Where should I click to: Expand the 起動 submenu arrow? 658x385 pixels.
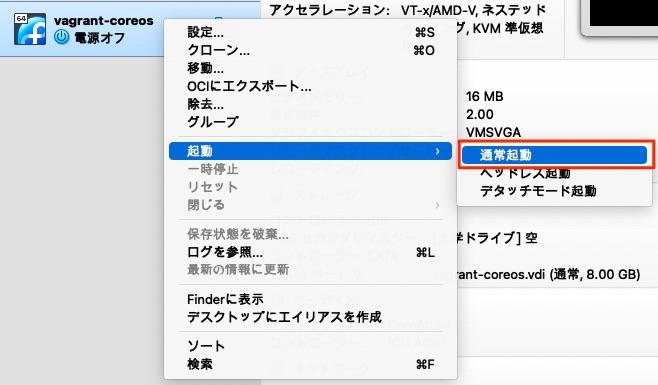tap(437, 151)
